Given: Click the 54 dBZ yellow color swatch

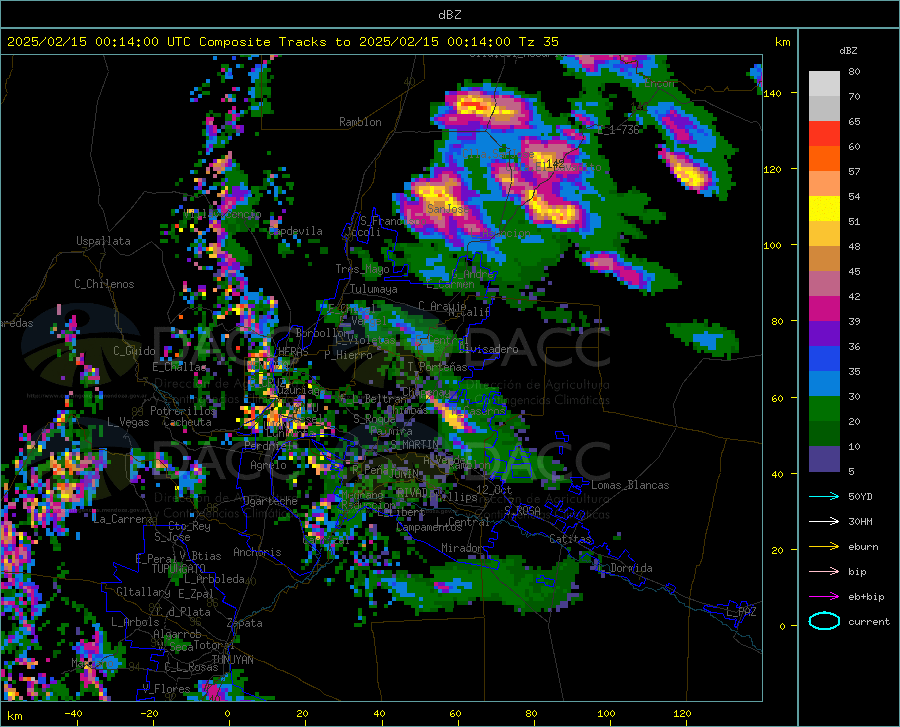Looking at the screenshot, I should coord(824,208).
